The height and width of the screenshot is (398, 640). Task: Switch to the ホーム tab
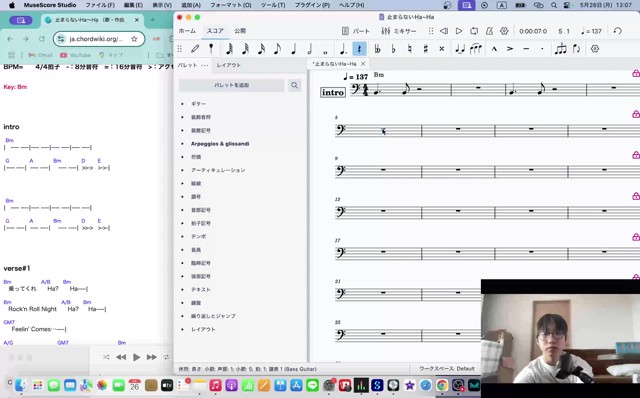187,31
